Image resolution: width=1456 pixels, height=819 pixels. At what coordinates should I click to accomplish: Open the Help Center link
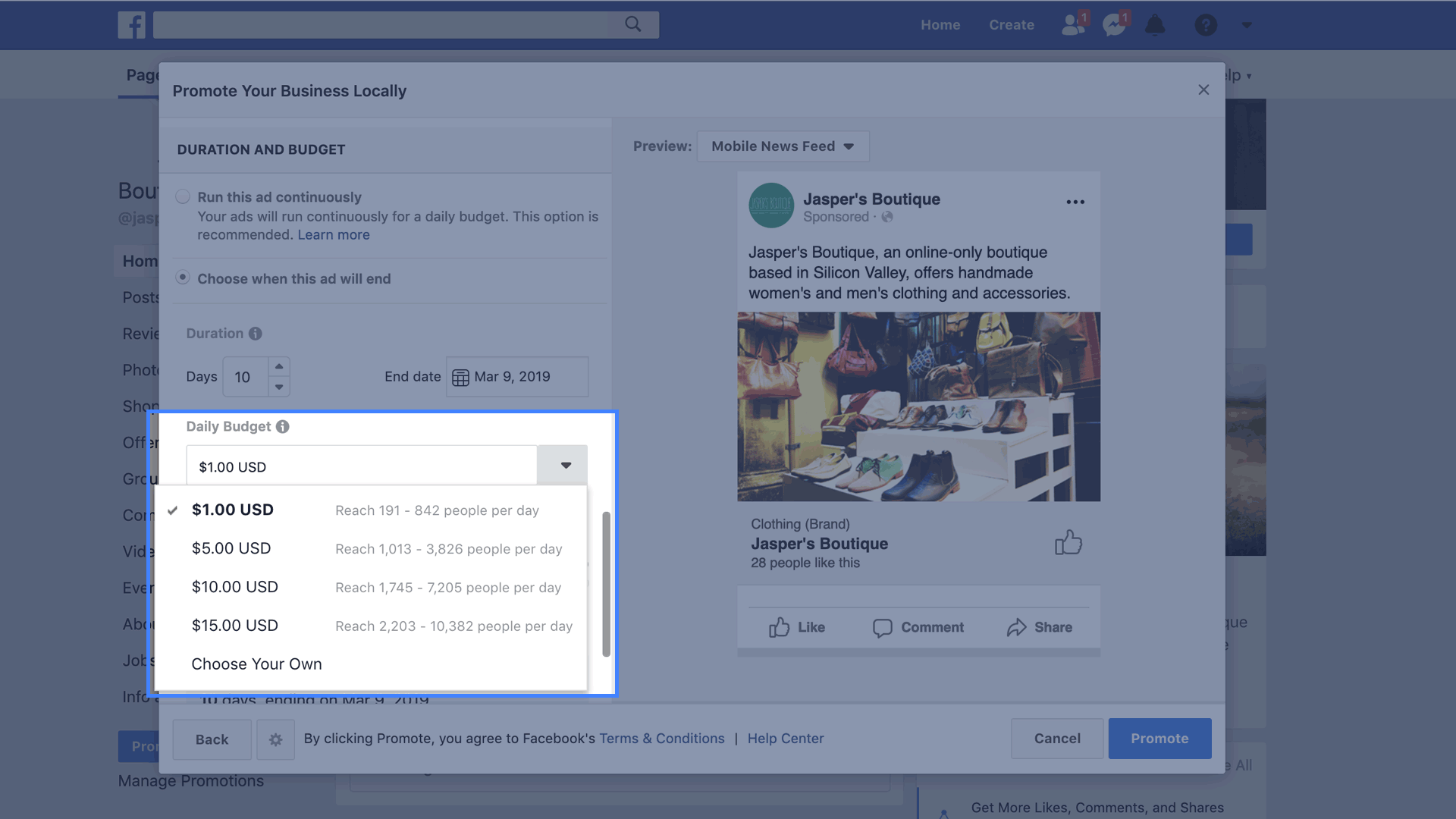(786, 739)
